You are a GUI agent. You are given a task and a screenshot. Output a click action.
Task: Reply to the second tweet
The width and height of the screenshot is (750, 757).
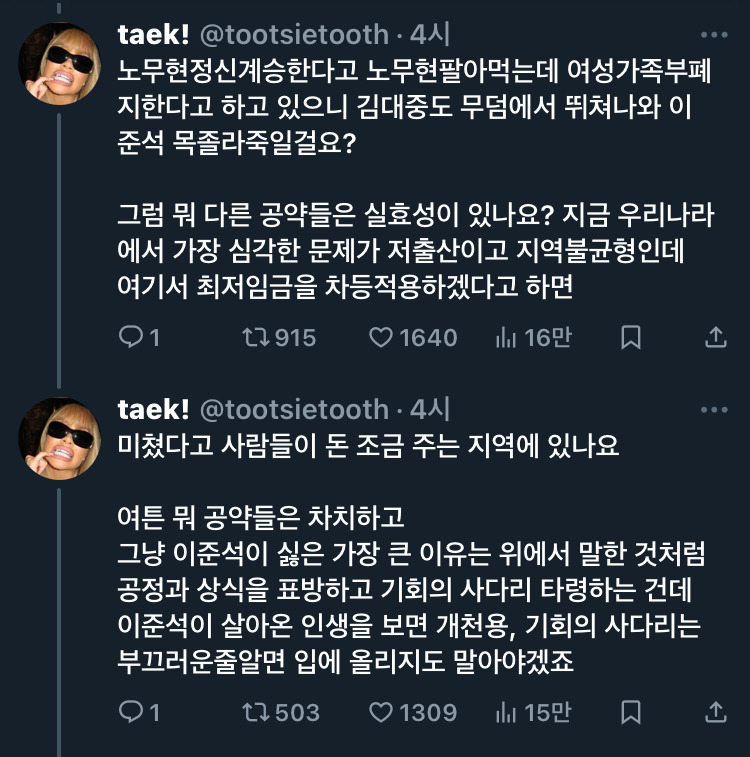pos(132,712)
